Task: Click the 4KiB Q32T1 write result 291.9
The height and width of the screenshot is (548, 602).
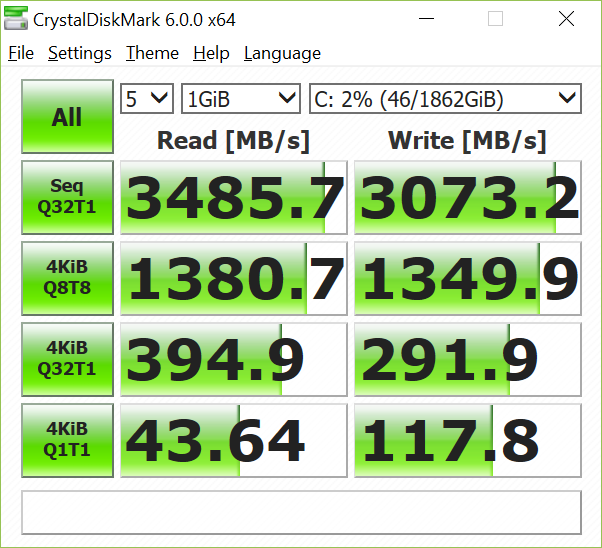Action: pos(468,359)
